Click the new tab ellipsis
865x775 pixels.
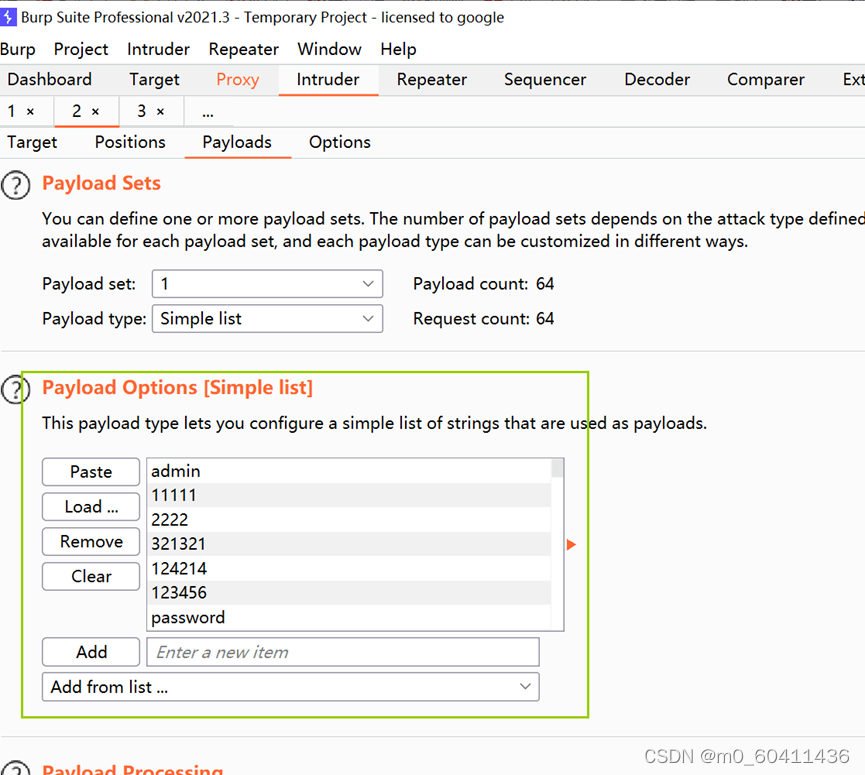click(x=208, y=113)
